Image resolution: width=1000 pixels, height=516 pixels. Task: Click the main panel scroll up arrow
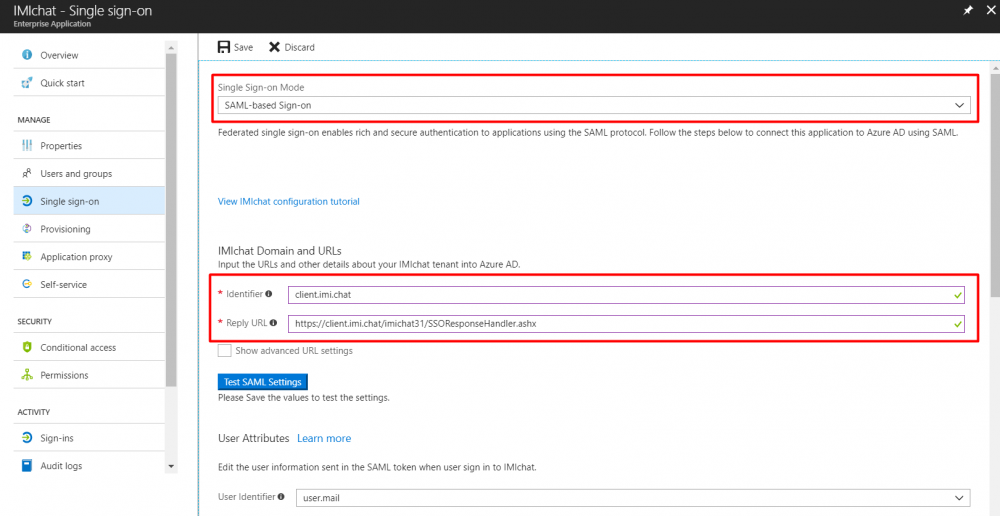[x=994, y=66]
